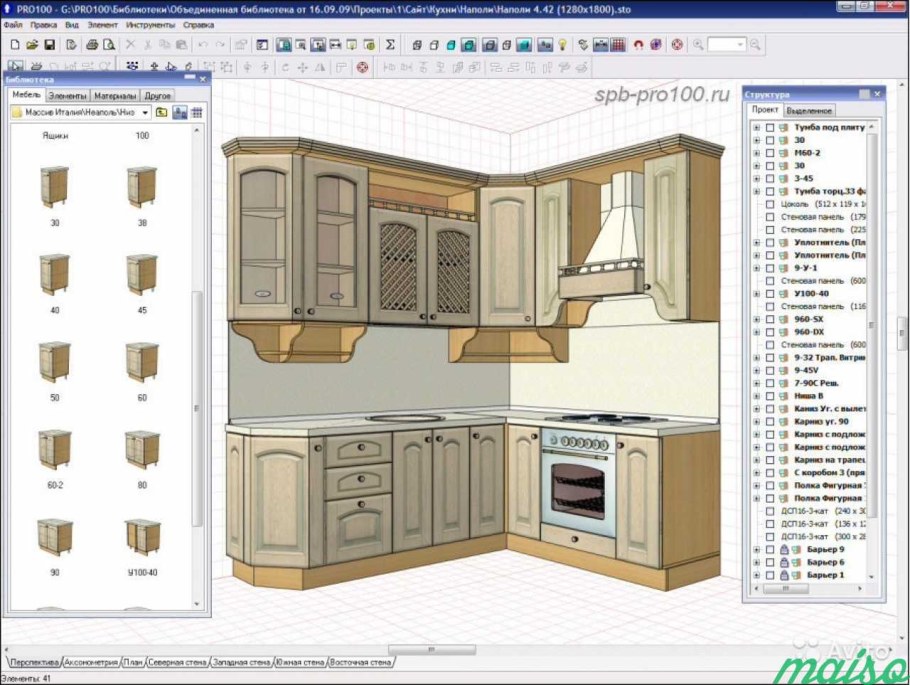Expand the Барьер 9 tree node
The width and height of the screenshot is (910, 685).
(x=756, y=549)
